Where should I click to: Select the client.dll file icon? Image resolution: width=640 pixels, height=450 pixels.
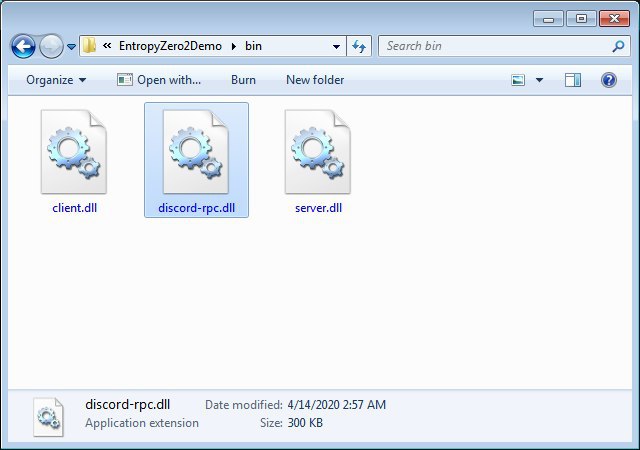(x=74, y=151)
